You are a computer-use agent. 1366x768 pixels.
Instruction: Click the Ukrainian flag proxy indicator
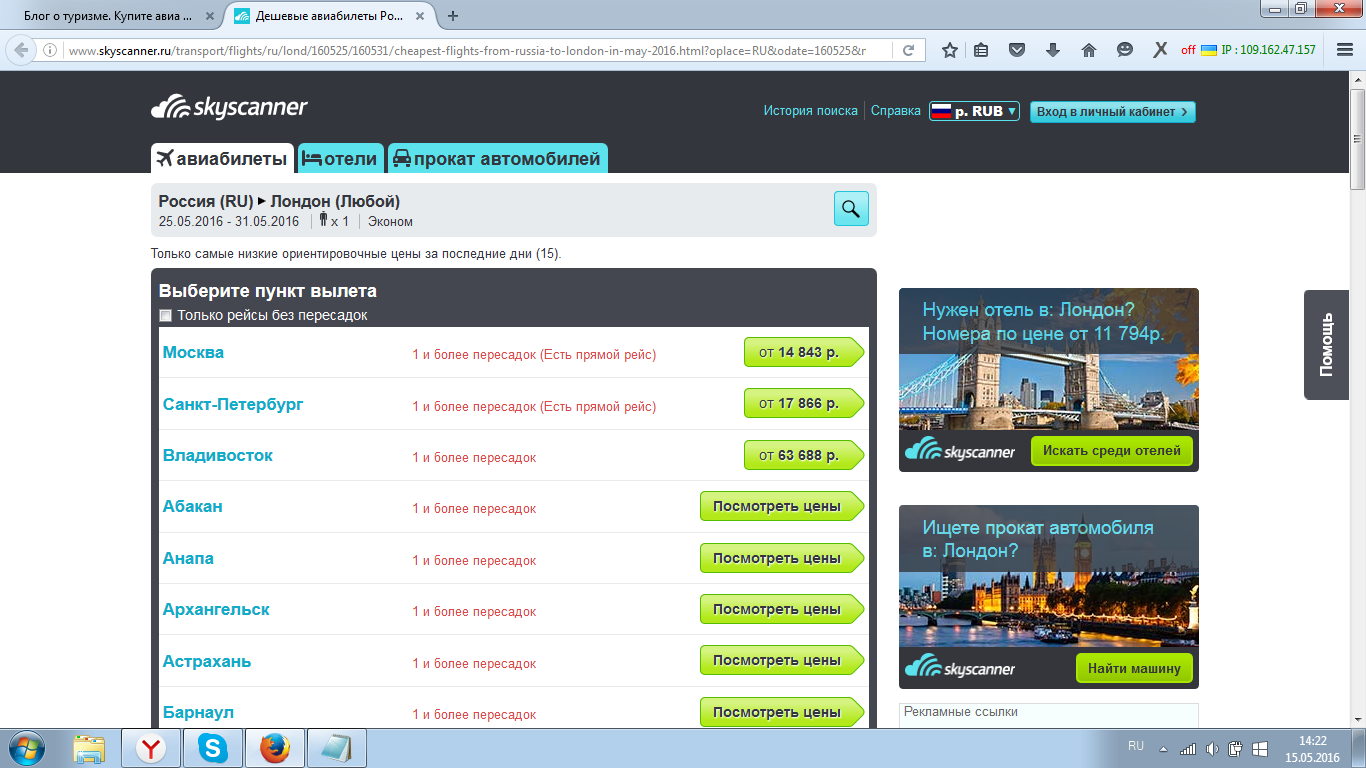click(x=1209, y=50)
